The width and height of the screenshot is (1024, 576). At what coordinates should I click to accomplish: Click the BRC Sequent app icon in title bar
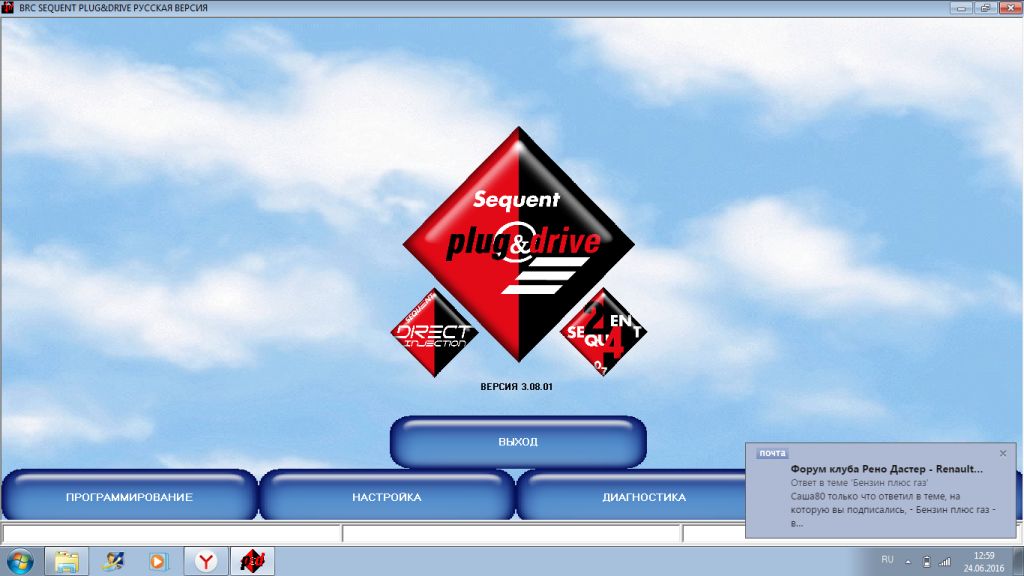point(8,7)
